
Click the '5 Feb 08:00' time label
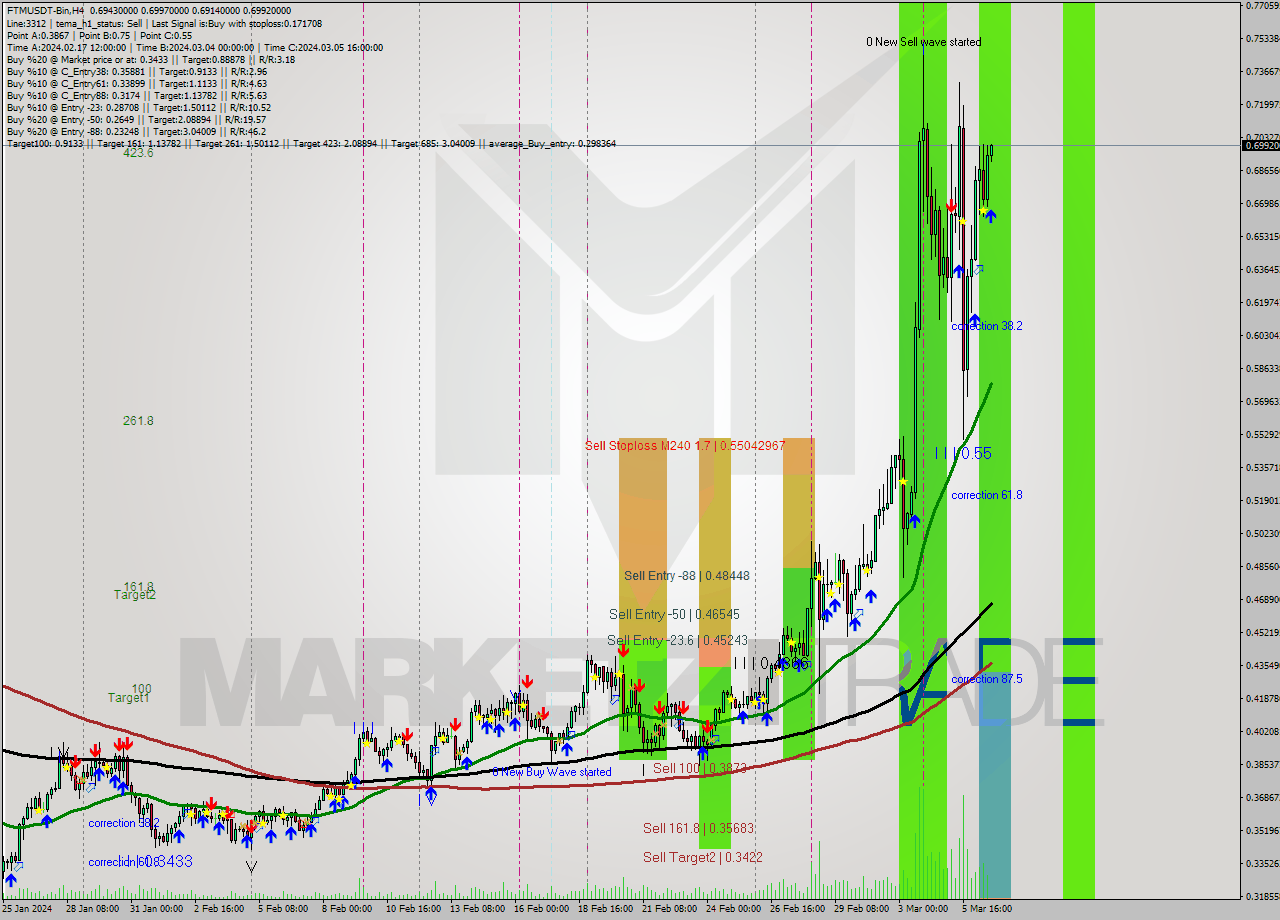click(x=282, y=909)
